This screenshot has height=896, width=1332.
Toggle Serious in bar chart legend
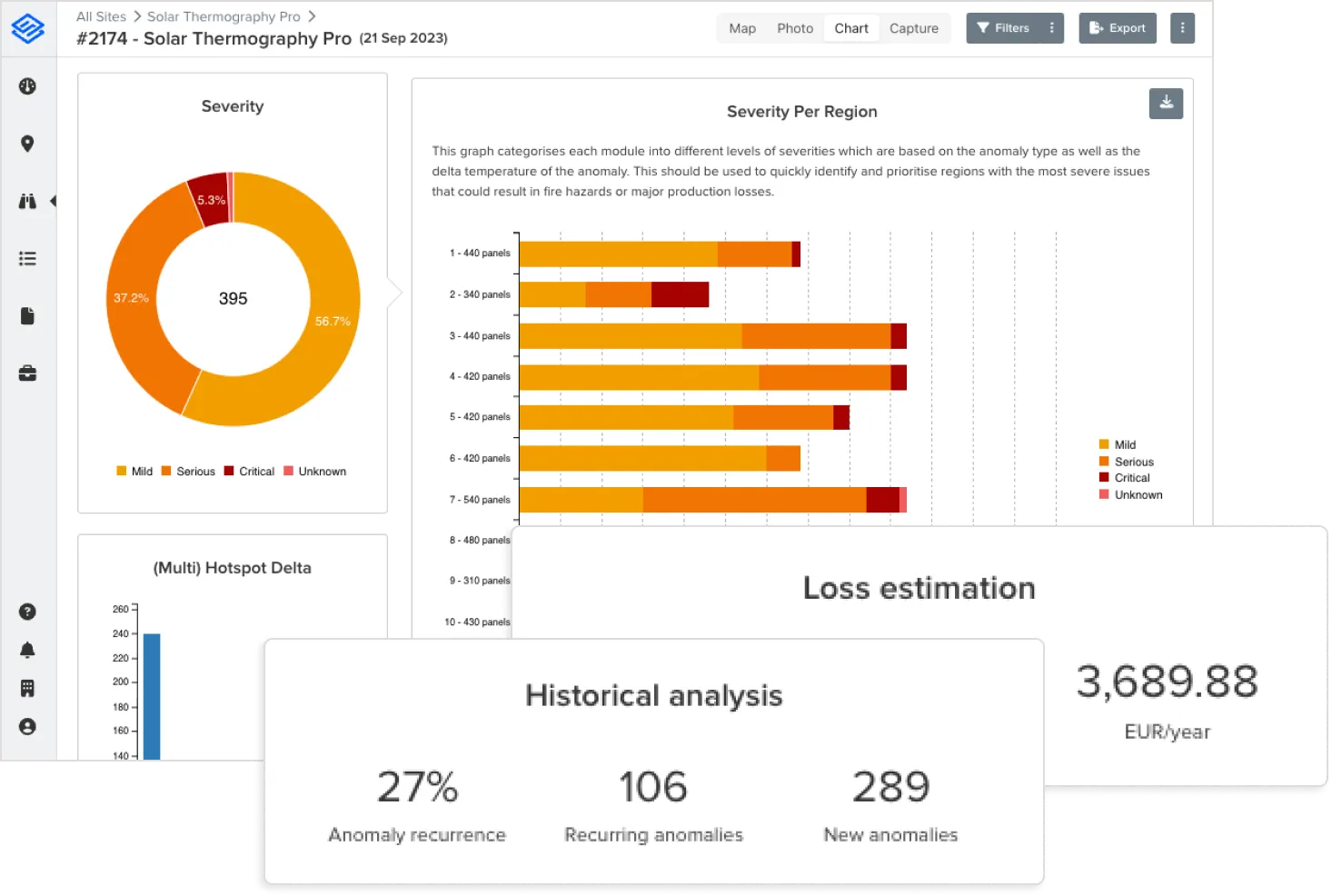click(x=1127, y=462)
